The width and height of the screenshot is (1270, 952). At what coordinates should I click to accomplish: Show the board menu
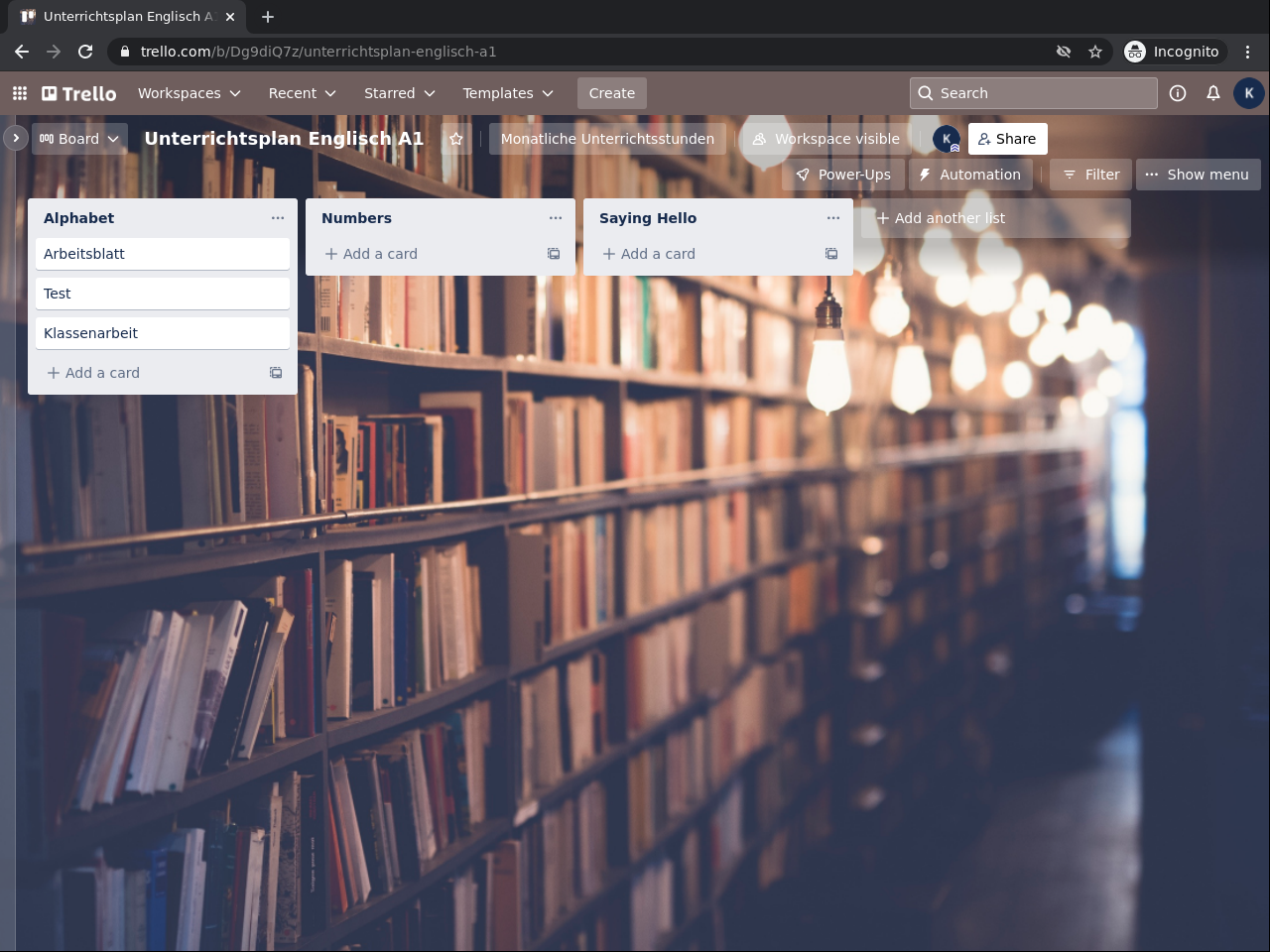1198,175
